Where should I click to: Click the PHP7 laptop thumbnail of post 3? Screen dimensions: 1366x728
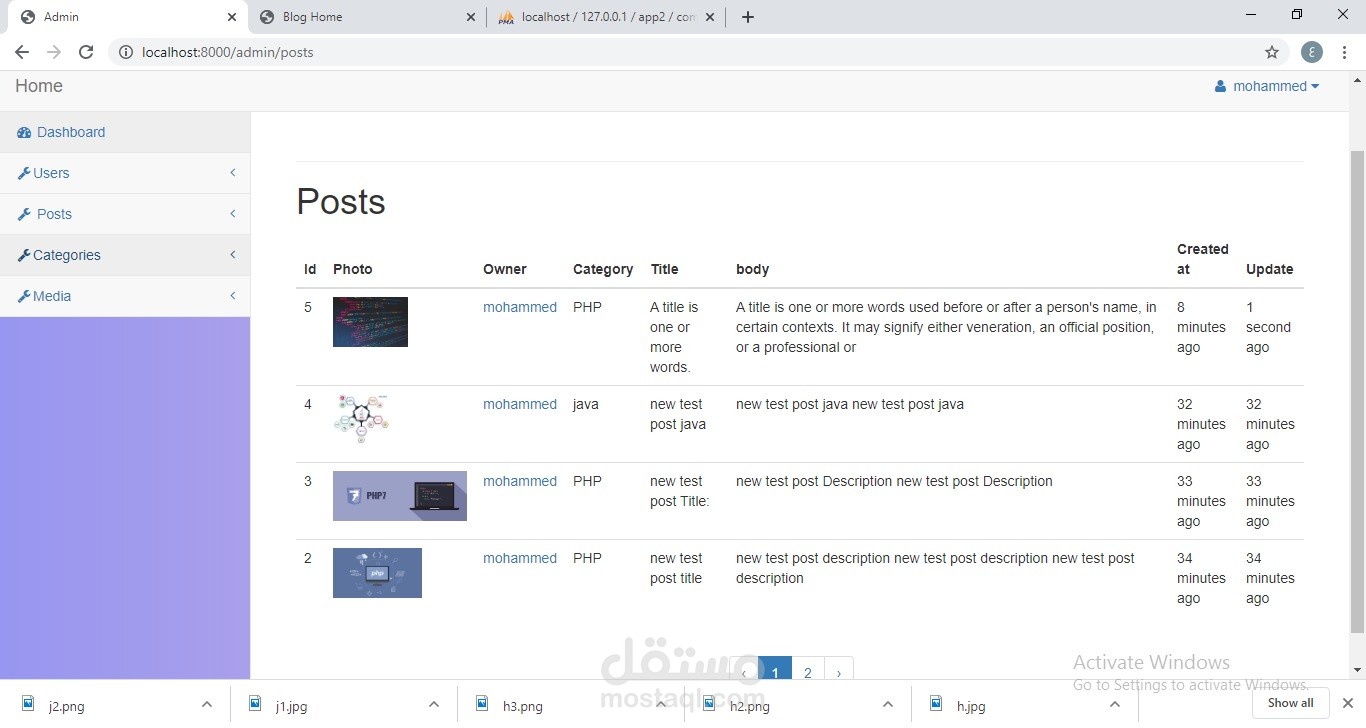400,496
